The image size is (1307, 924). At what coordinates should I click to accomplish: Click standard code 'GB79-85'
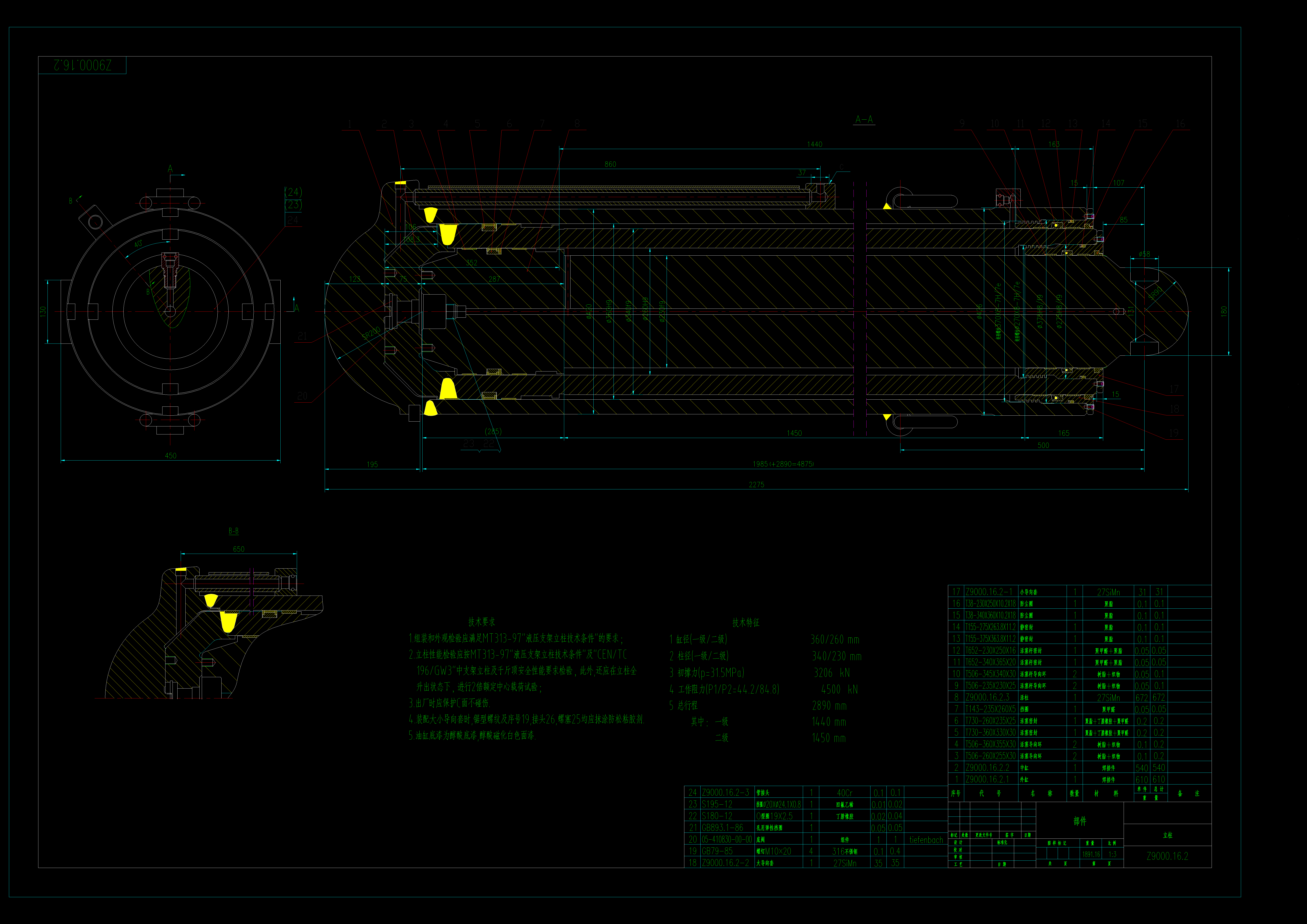[717, 851]
